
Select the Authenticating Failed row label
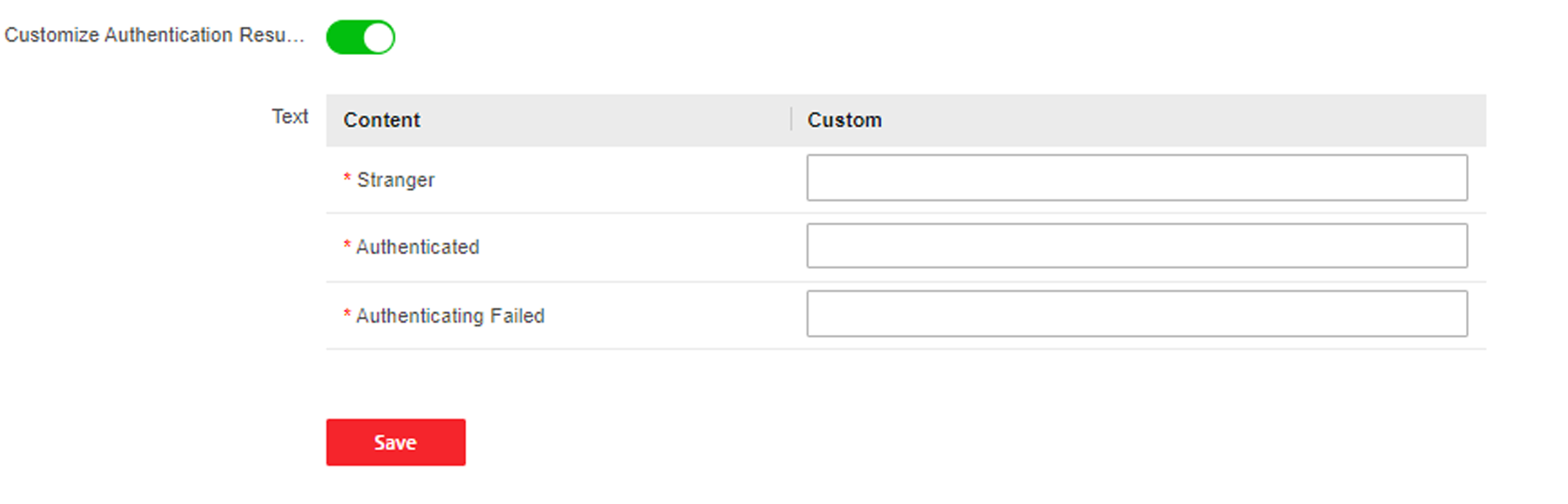[450, 316]
